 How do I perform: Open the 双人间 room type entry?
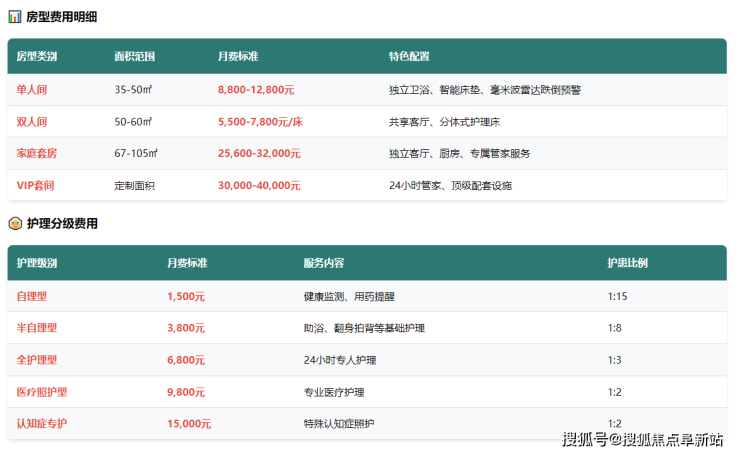pos(32,122)
